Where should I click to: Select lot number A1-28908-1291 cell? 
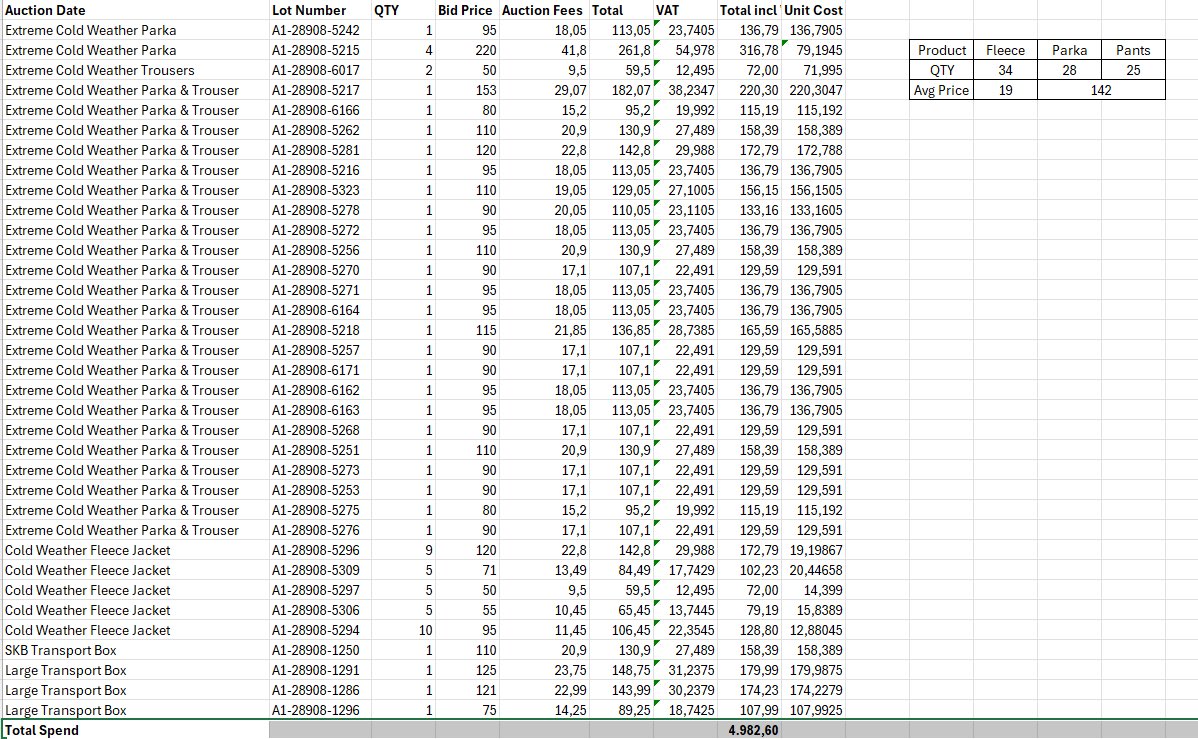[320, 670]
